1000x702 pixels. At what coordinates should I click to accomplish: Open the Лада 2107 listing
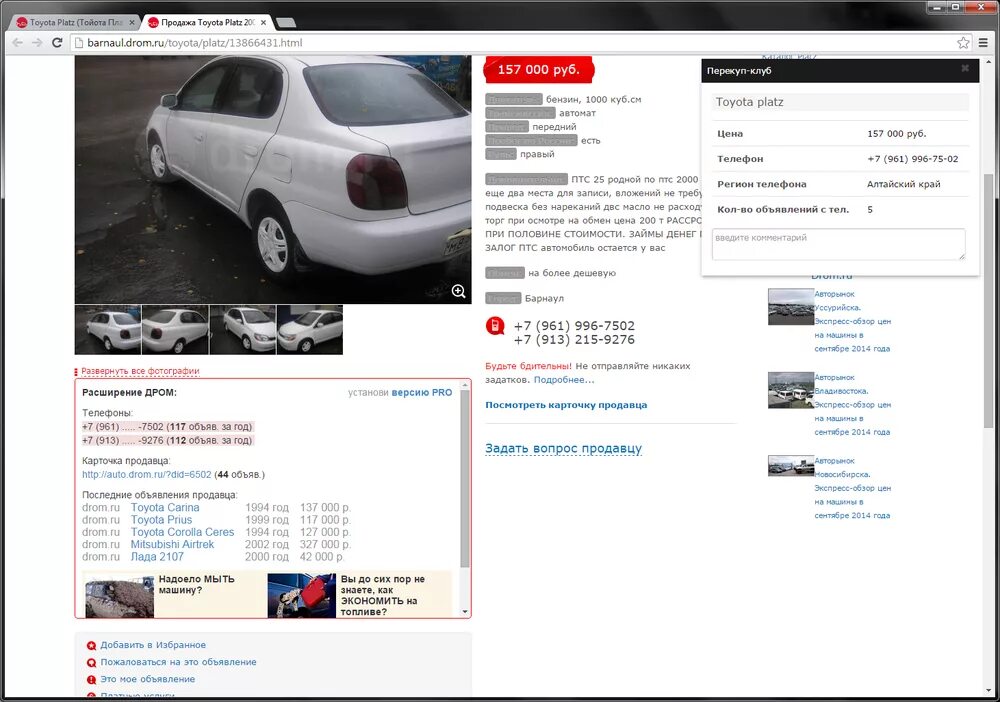point(157,557)
